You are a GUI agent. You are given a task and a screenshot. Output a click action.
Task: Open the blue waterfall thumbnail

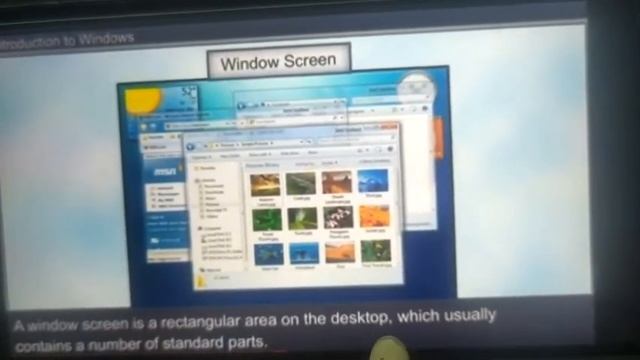(x=304, y=253)
